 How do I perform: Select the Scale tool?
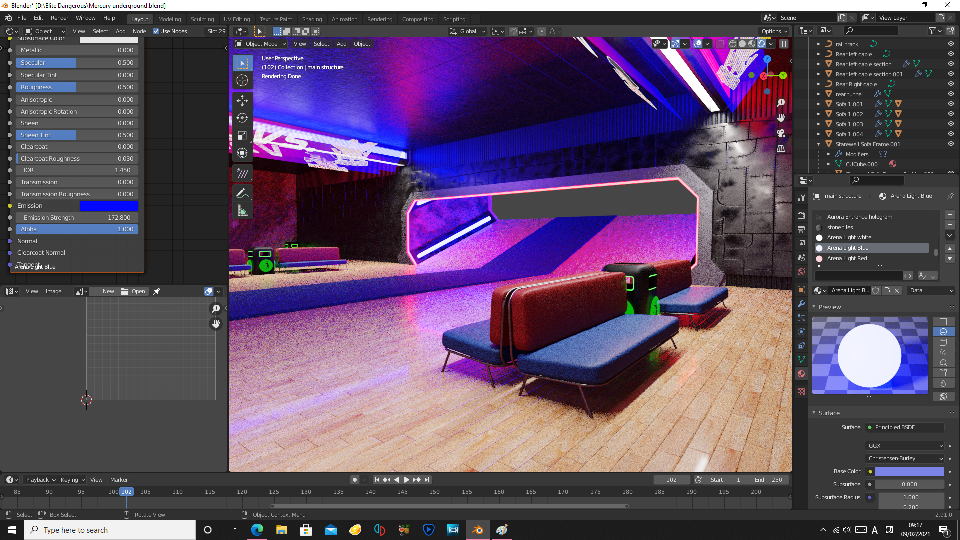click(242, 135)
